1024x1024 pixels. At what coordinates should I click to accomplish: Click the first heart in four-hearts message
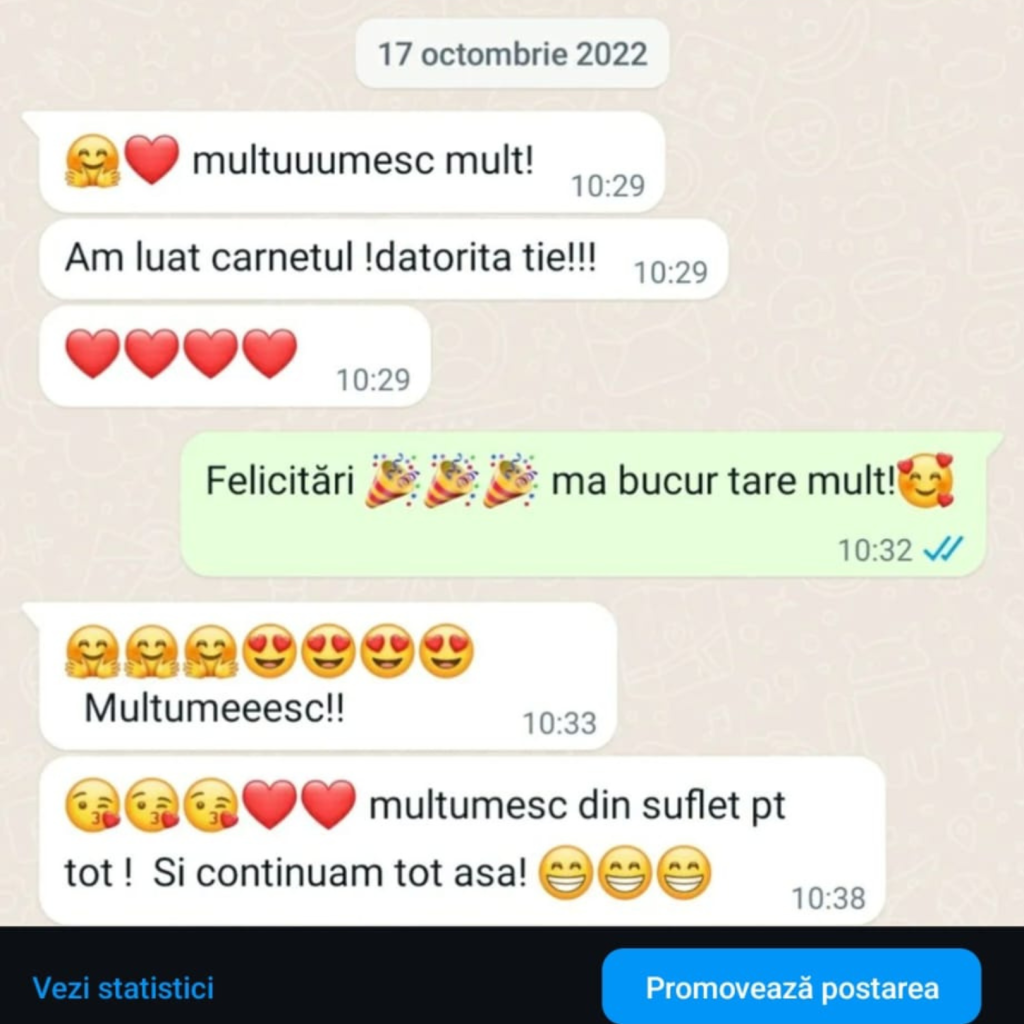[x=93, y=353]
